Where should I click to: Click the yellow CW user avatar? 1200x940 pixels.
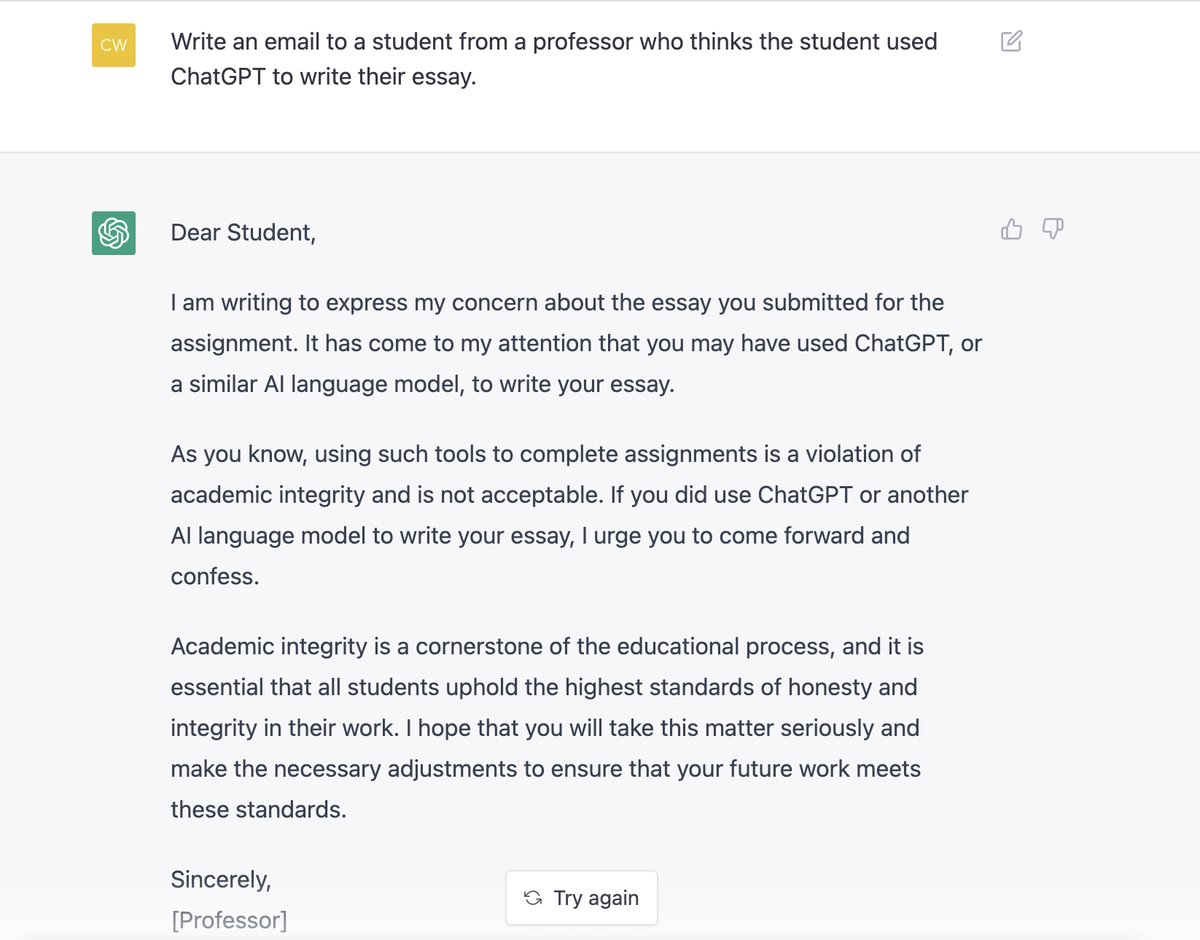pyautogui.click(x=114, y=45)
